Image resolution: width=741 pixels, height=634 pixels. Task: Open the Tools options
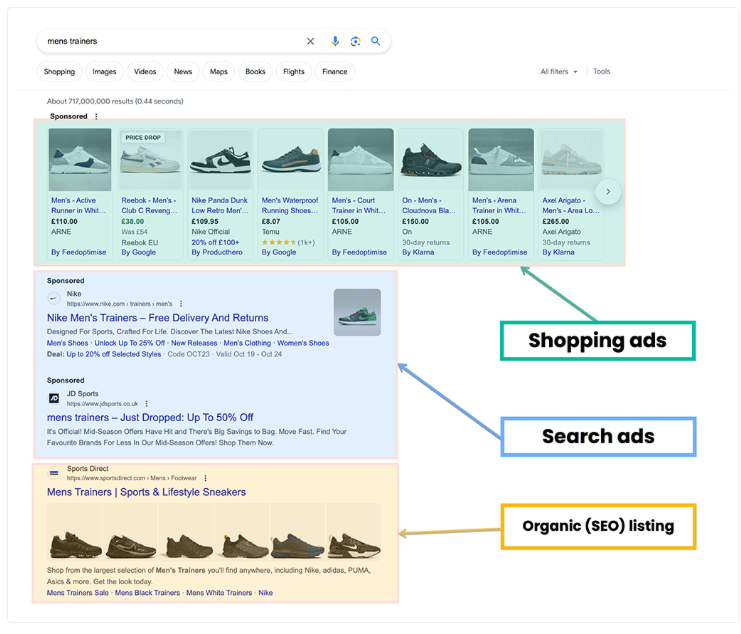point(601,72)
